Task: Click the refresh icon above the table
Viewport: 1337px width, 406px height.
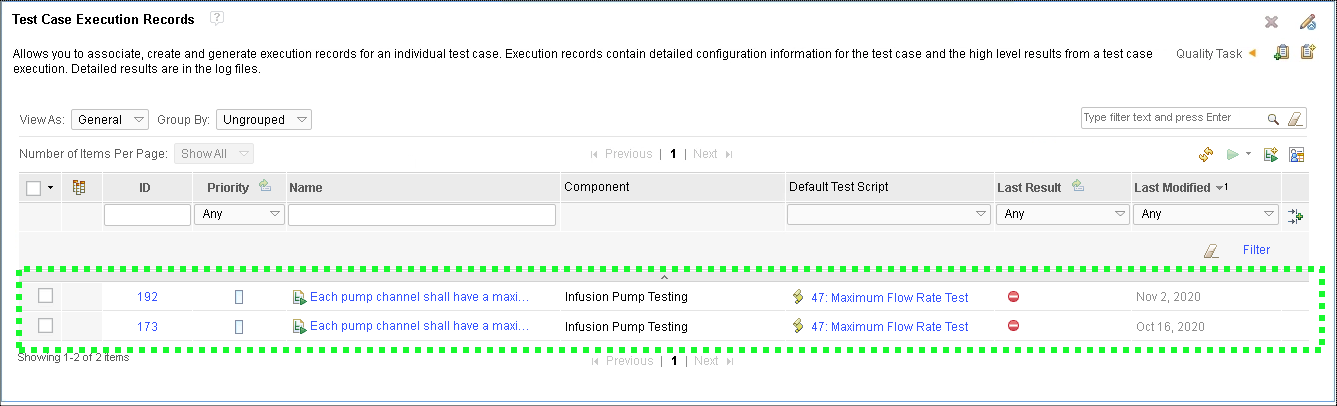Action: (1206, 155)
